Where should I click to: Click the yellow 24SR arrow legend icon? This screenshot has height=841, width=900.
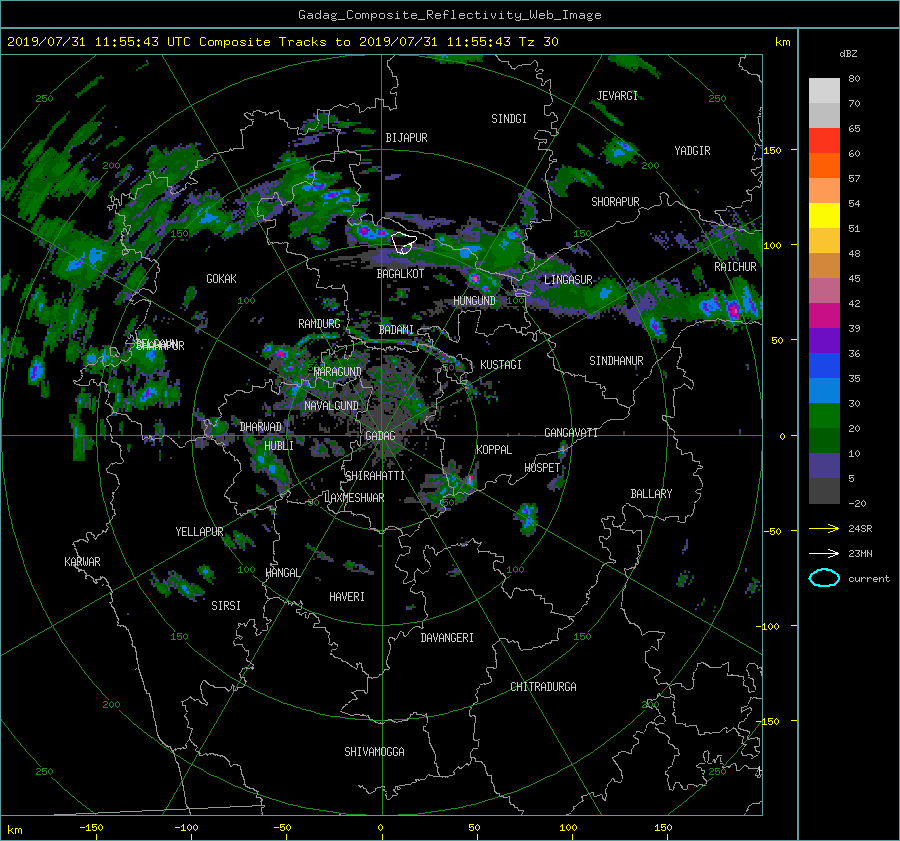click(824, 528)
